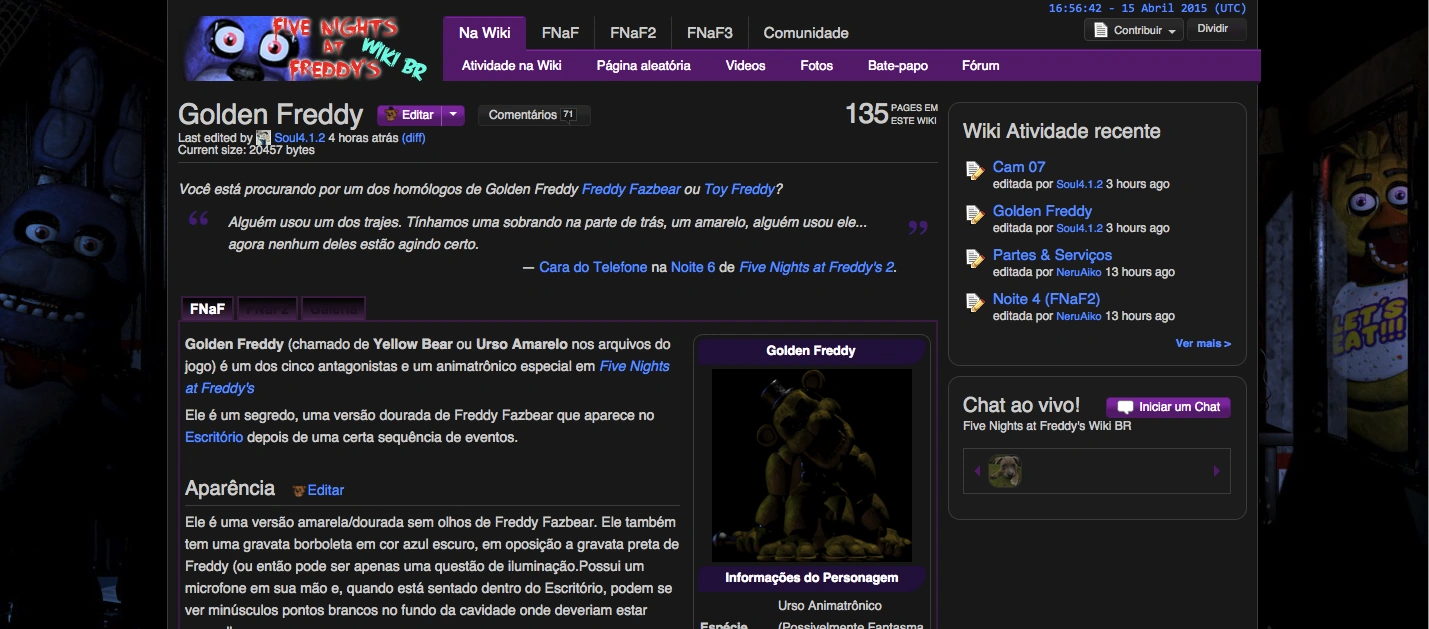The width and height of the screenshot is (1429, 629).
Task: Click the left arrow in chat user carousel
Action: (977, 471)
